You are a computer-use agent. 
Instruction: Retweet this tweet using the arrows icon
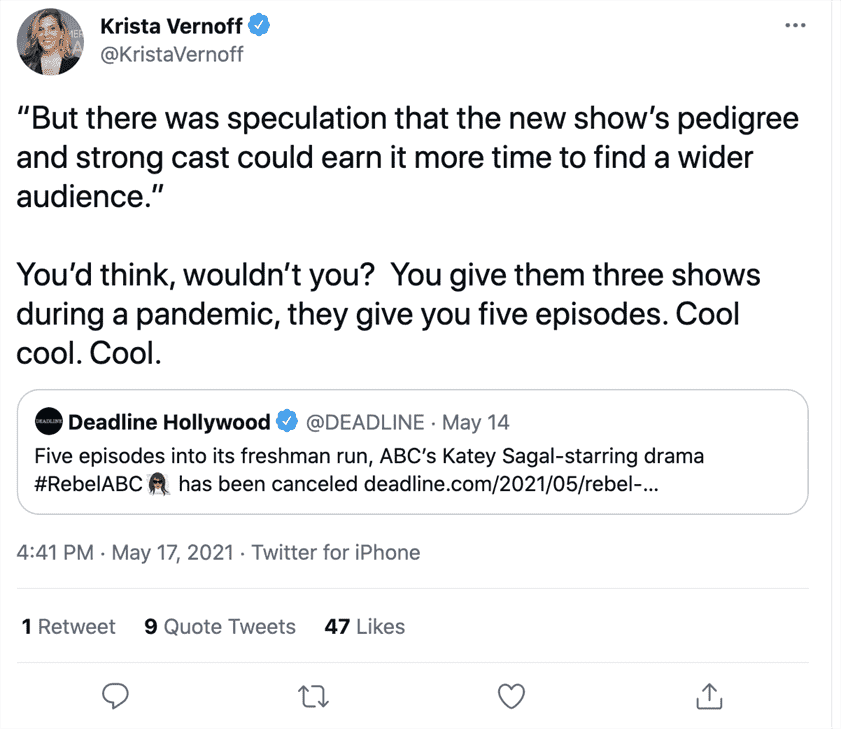[315, 693]
